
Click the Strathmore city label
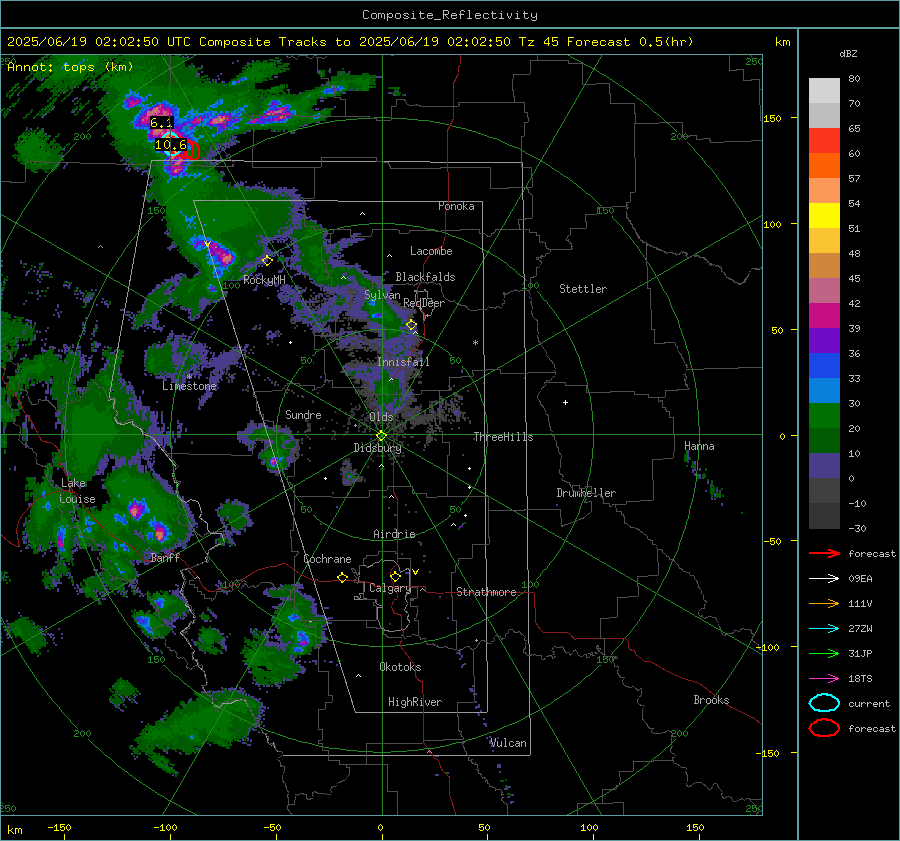pyautogui.click(x=486, y=592)
